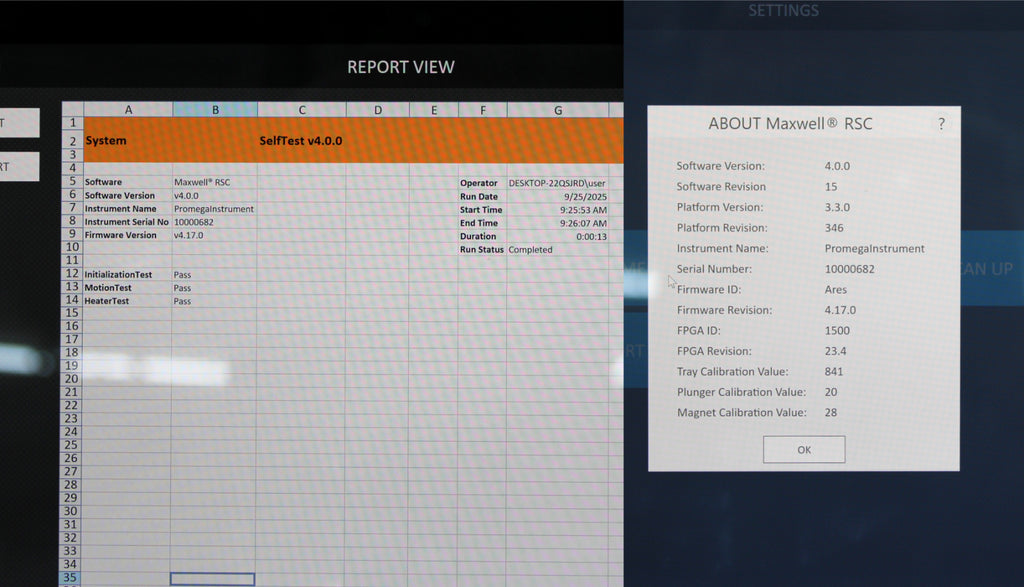This screenshot has width=1024, height=587.
Task: Click the OK button in About dialog
Action: point(804,449)
